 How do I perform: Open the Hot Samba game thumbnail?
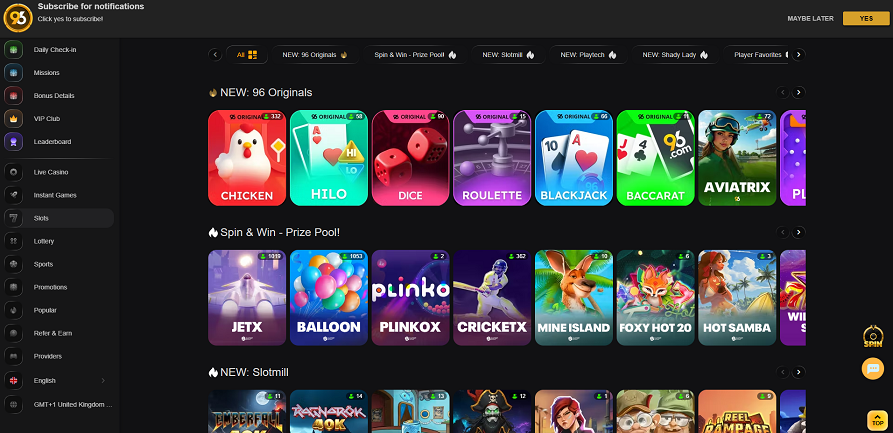(x=737, y=298)
